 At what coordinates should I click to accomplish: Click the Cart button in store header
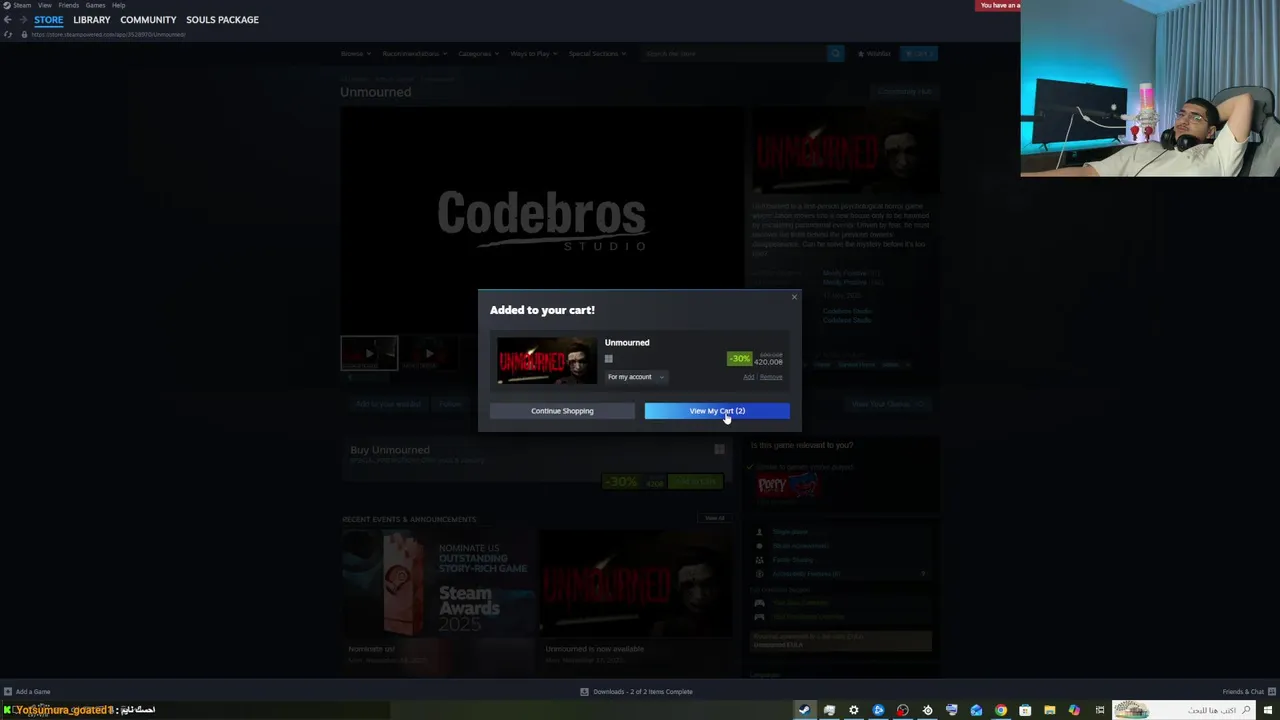[918, 53]
